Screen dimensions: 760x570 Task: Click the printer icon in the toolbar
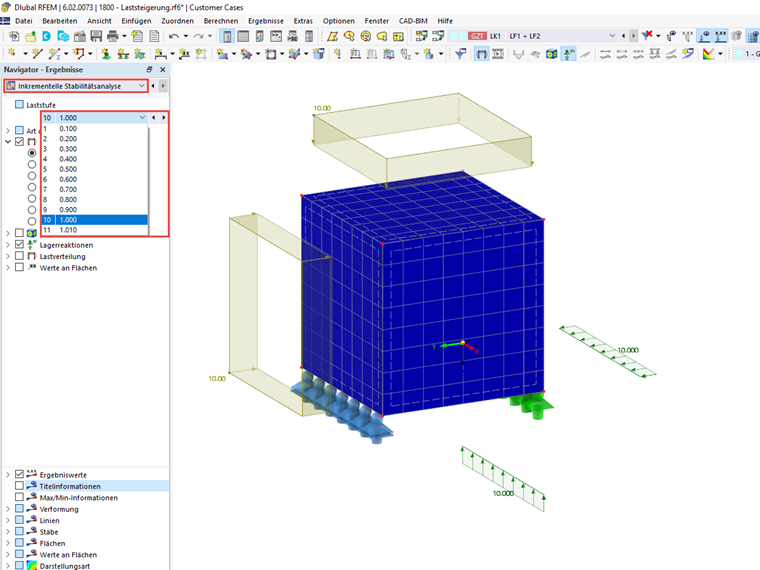tap(112, 36)
